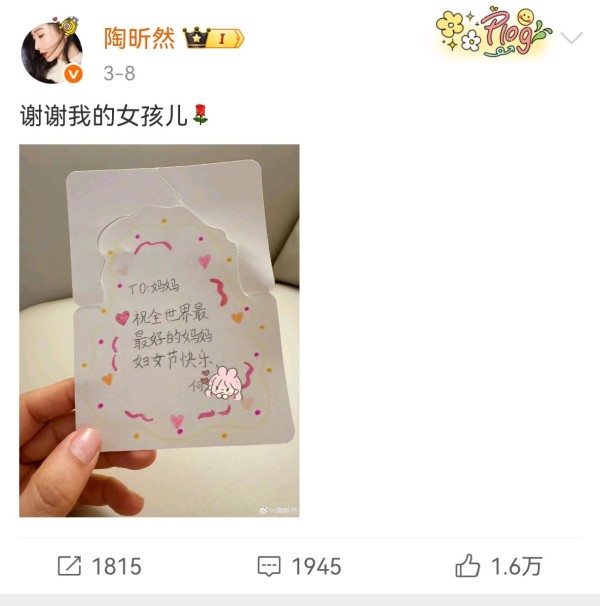Expand the post options chevron
600x606 pixels.
pos(571,38)
